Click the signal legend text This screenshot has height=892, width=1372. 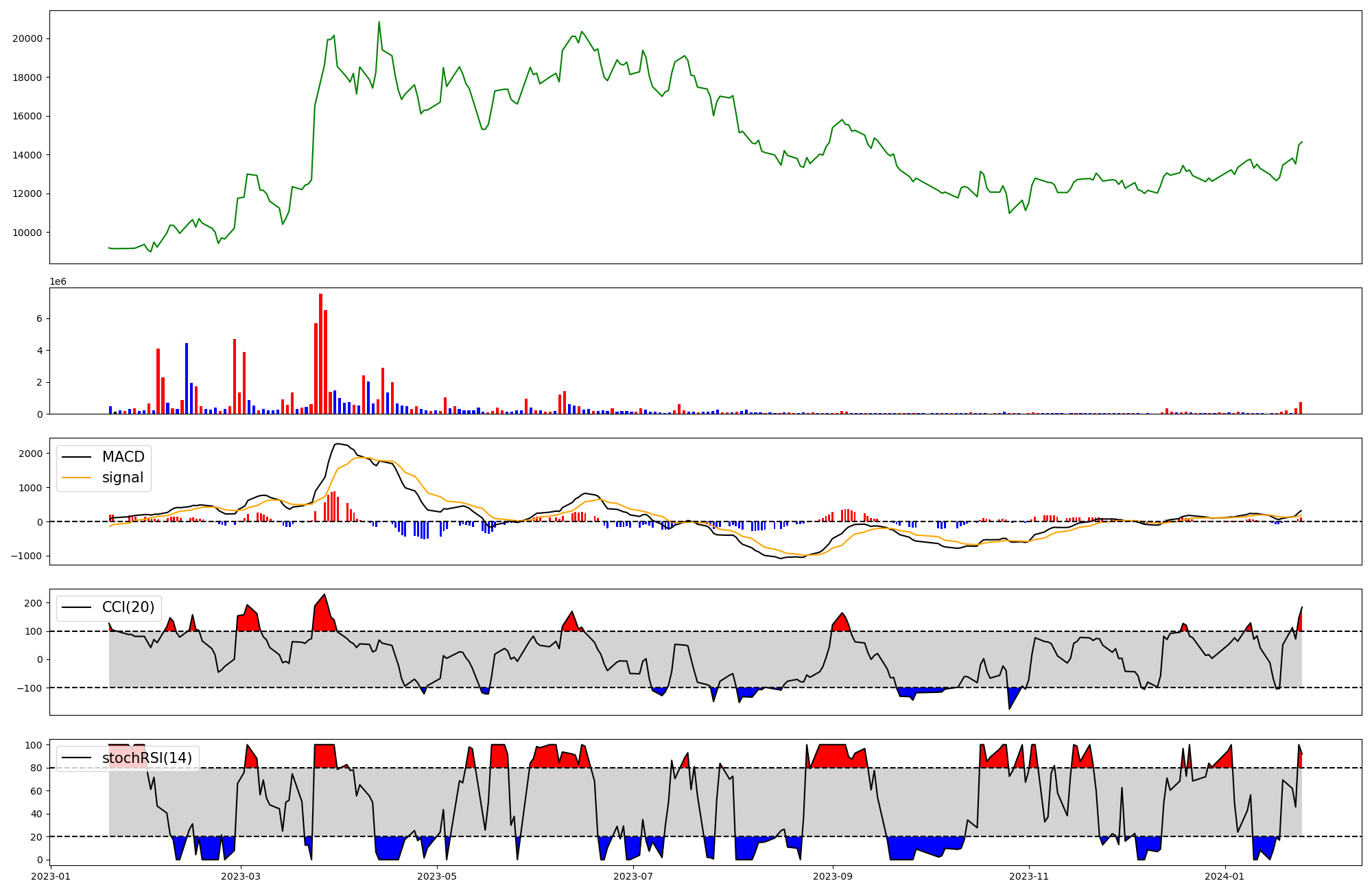click(x=123, y=478)
